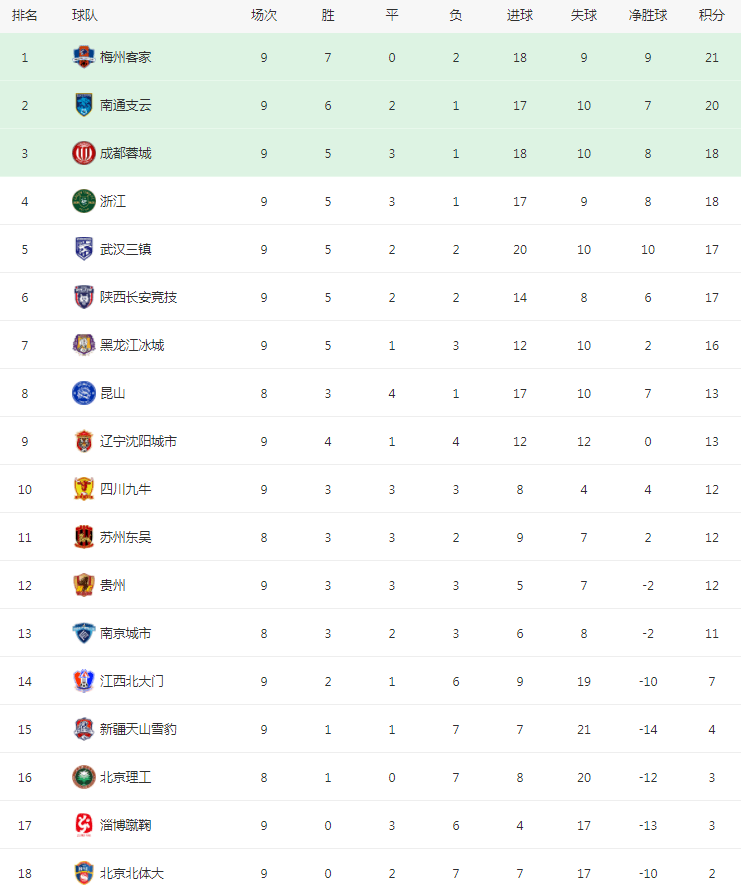Open 黑龙江冰城 team page link
The height and width of the screenshot is (894, 741).
click(132, 345)
